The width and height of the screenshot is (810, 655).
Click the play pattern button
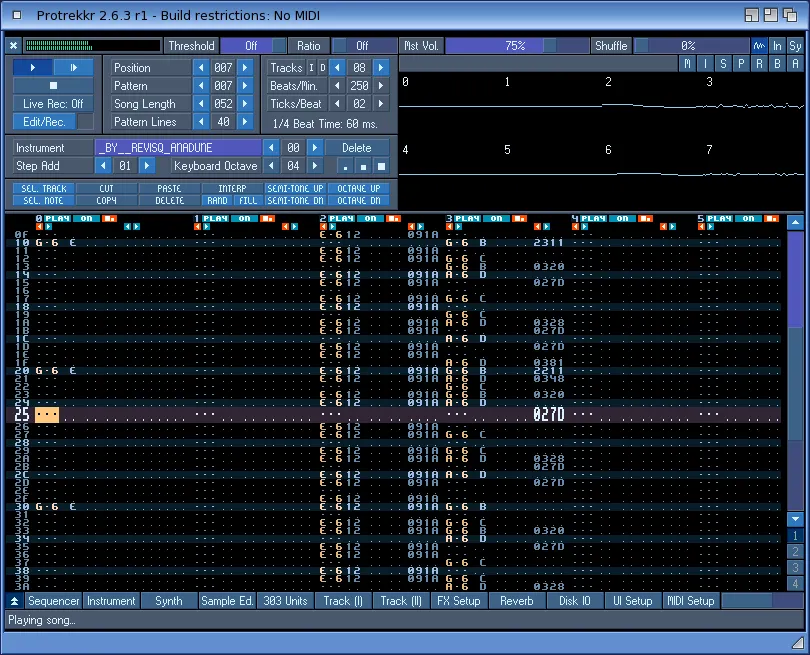click(x=73, y=67)
